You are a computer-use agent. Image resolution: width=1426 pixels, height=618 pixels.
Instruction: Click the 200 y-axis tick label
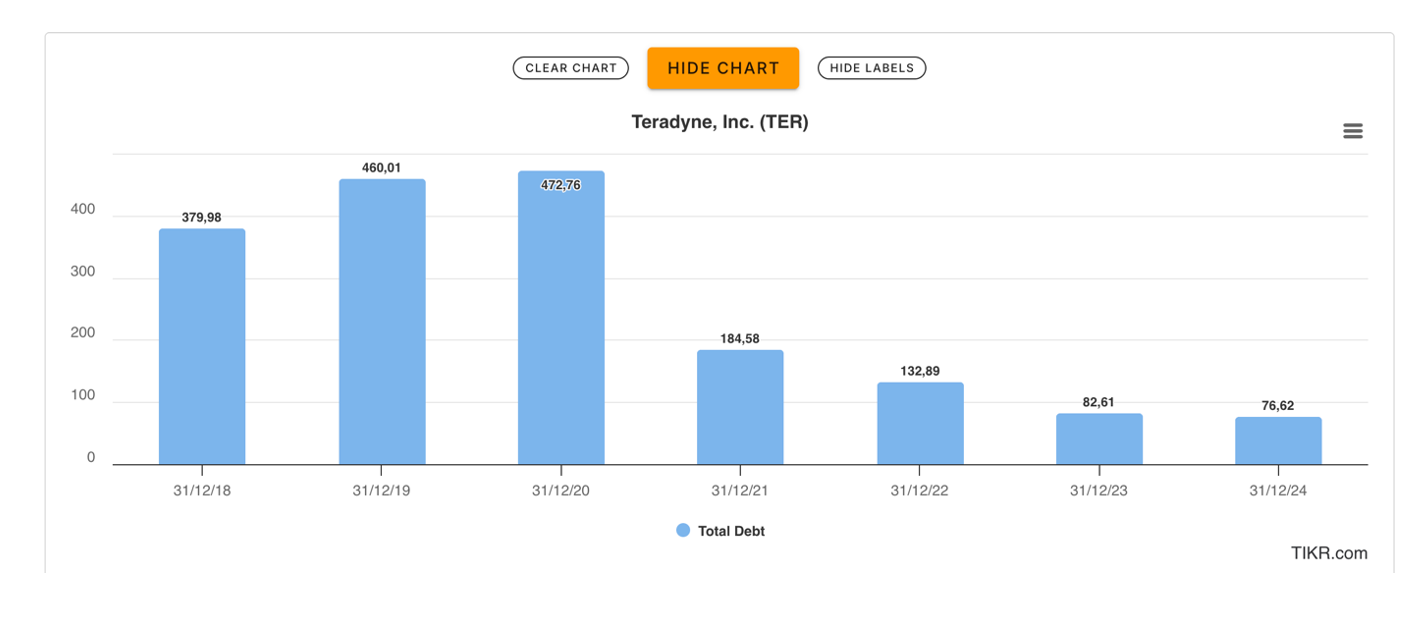coord(83,333)
